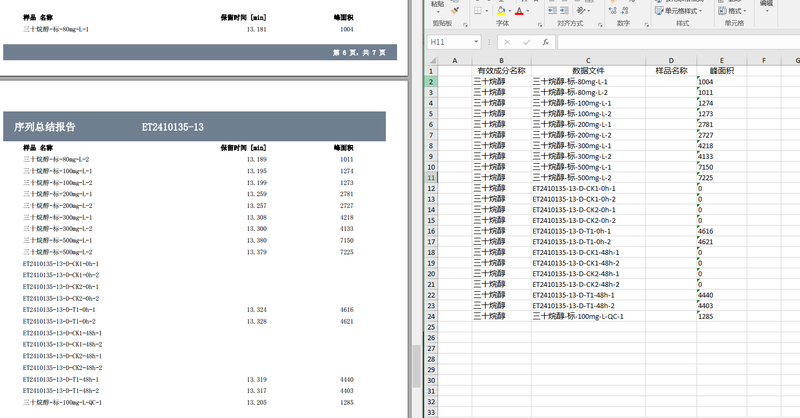Open the 字体 group dialog launcher
Viewport: 800px width, 418px height.
(540, 24)
